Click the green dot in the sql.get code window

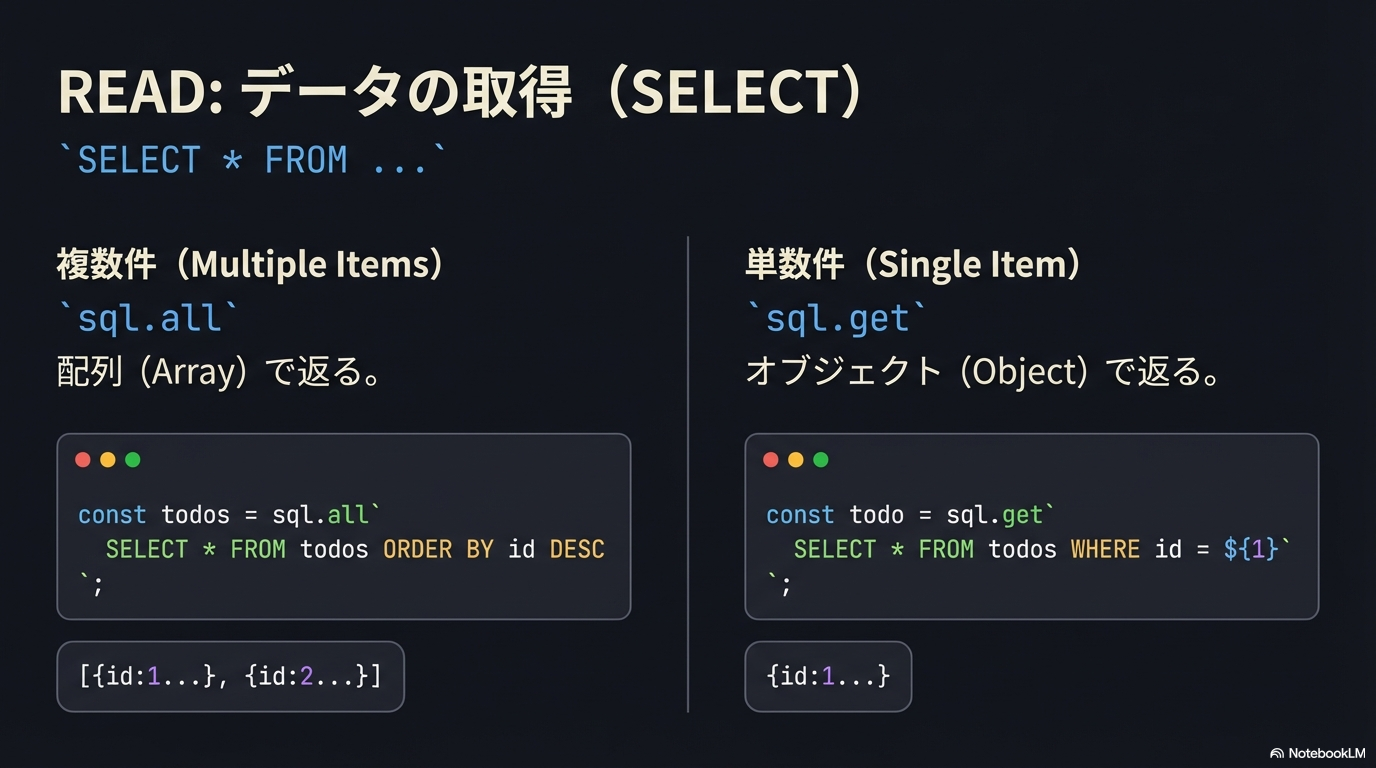click(821, 460)
